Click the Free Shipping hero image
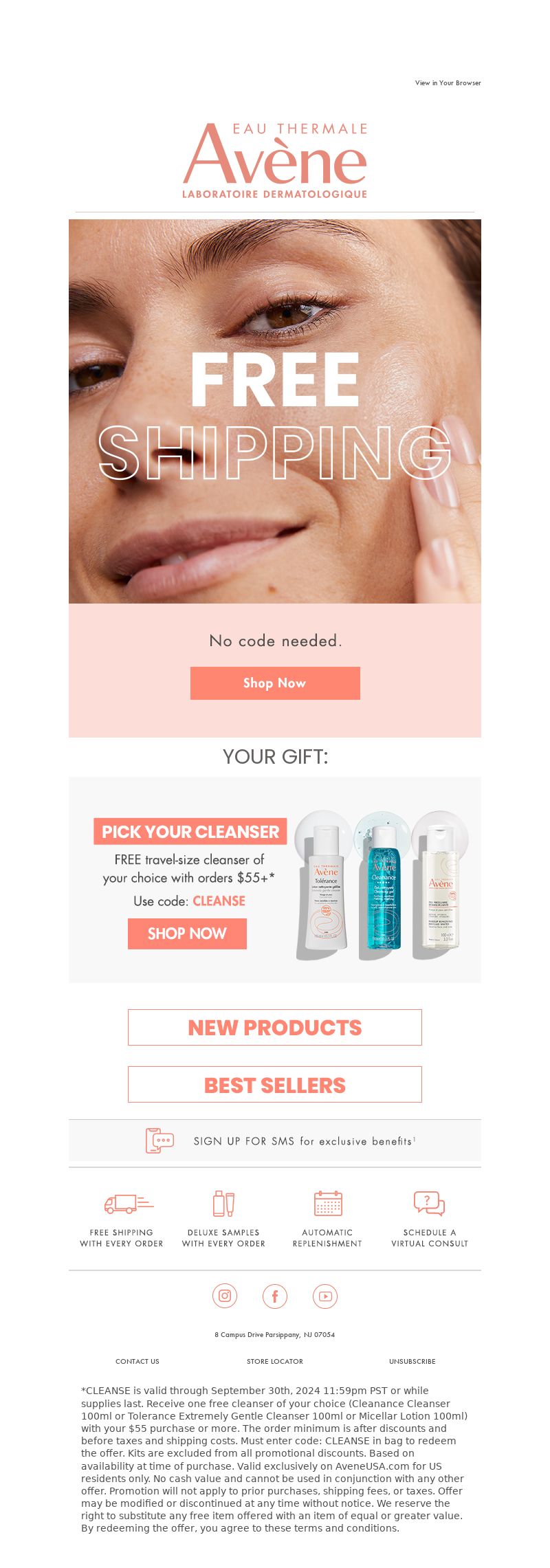This screenshot has height=1568, width=550. coord(275,411)
